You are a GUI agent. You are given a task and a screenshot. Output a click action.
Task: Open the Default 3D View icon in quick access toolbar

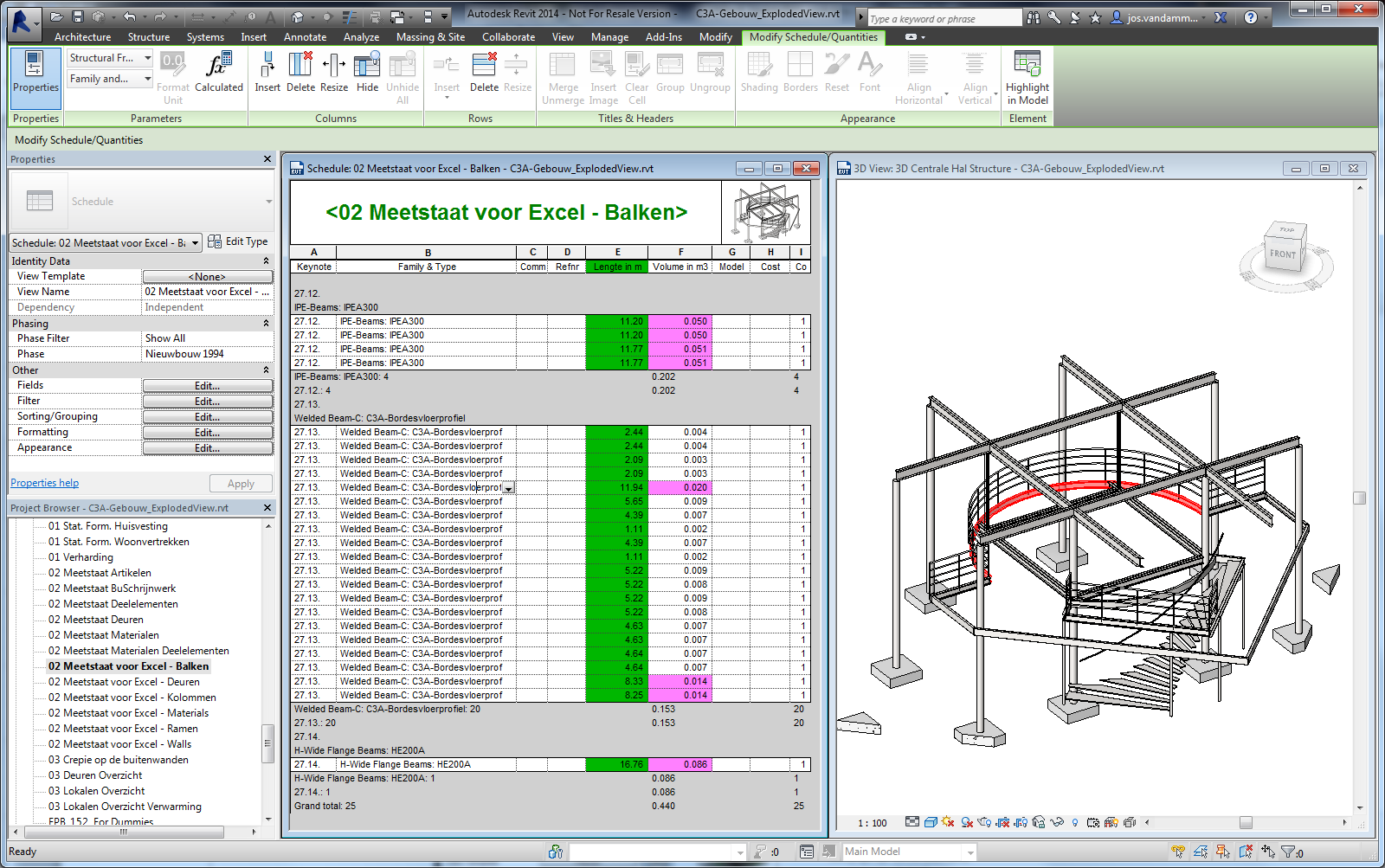coord(298,16)
